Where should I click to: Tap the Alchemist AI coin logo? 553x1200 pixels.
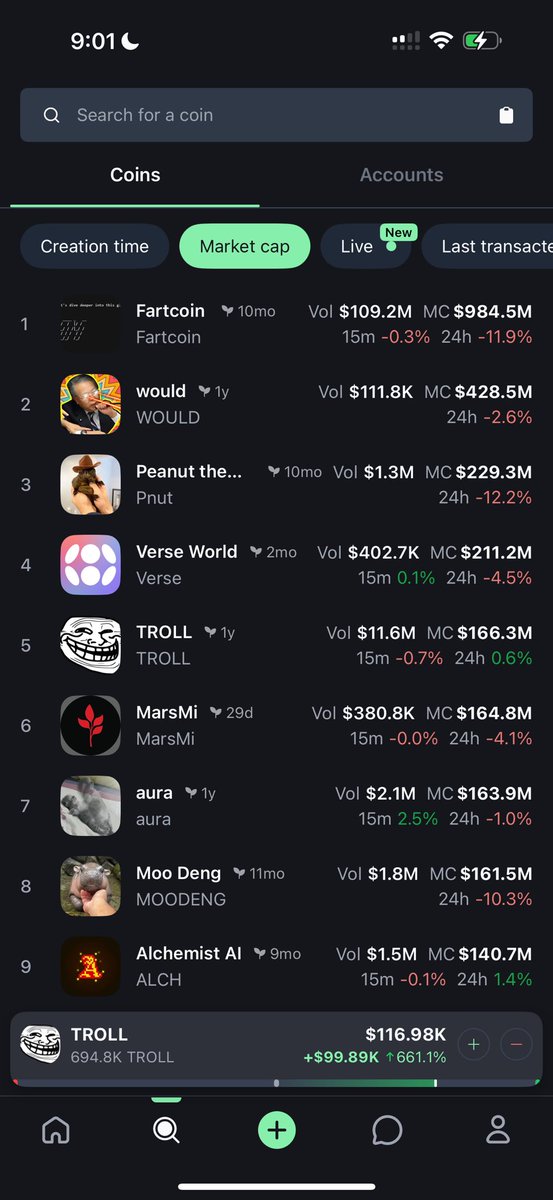point(91,966)
